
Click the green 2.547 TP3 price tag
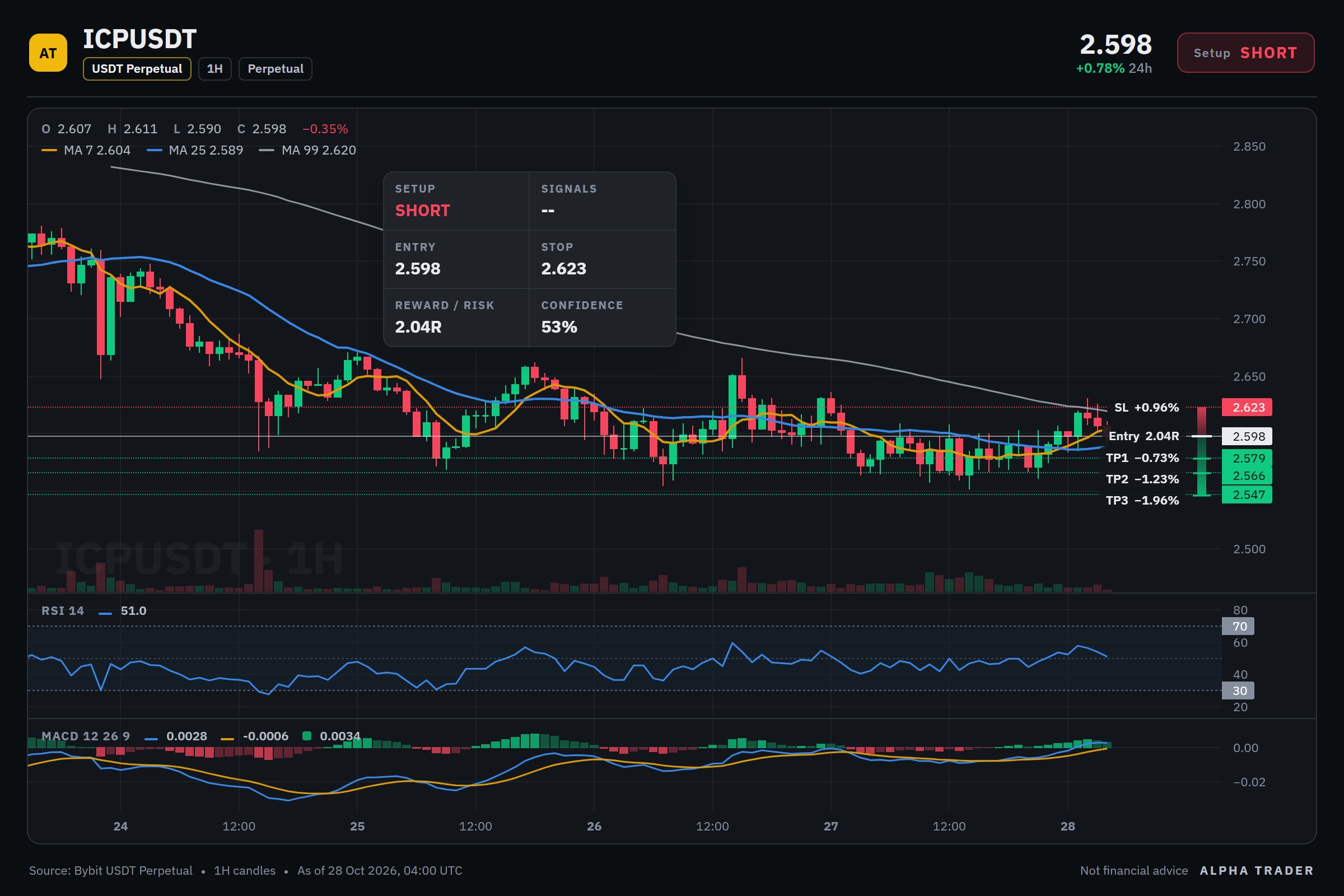click(1247, 495)
